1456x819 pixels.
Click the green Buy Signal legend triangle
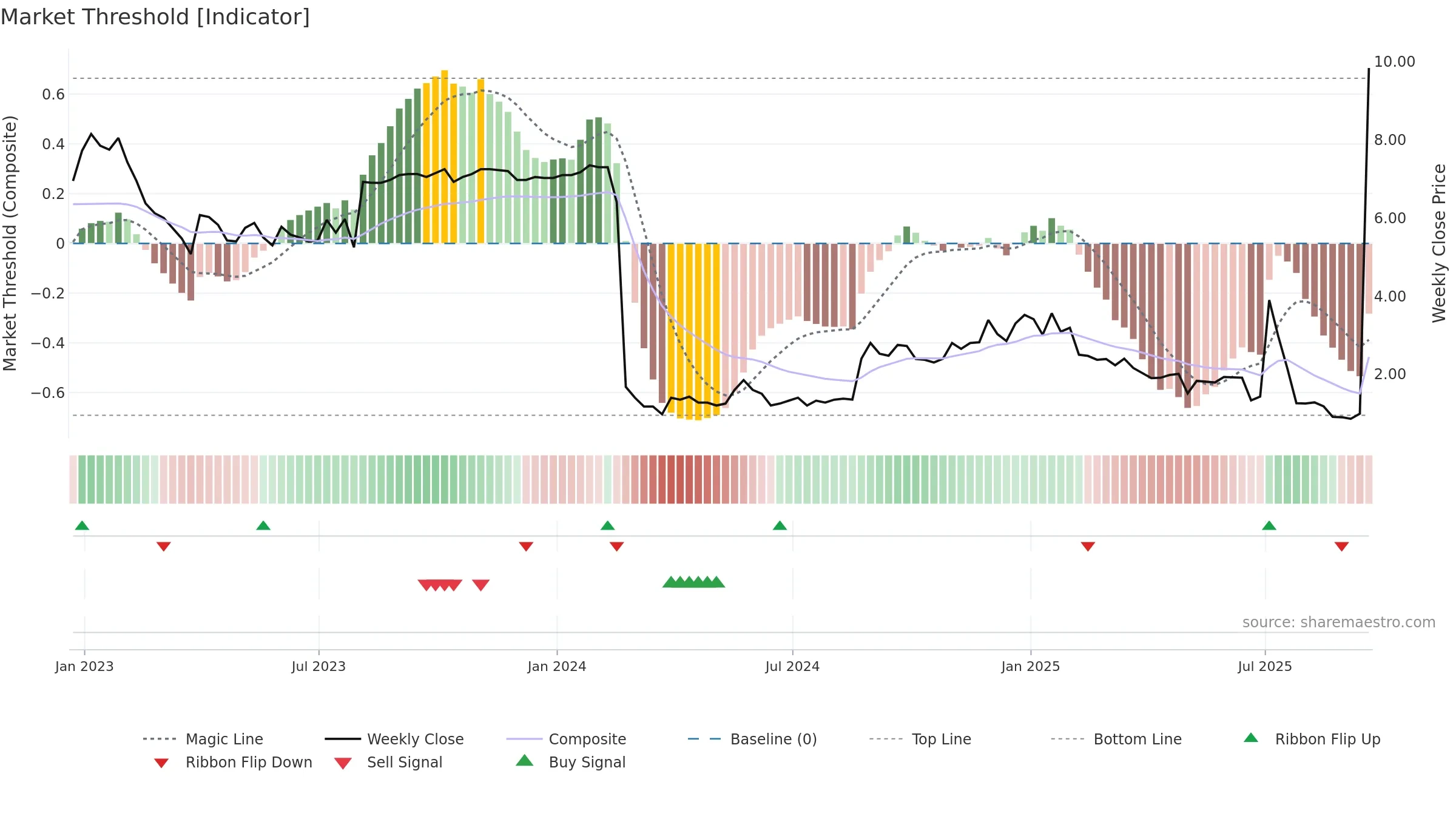point(525,760)
